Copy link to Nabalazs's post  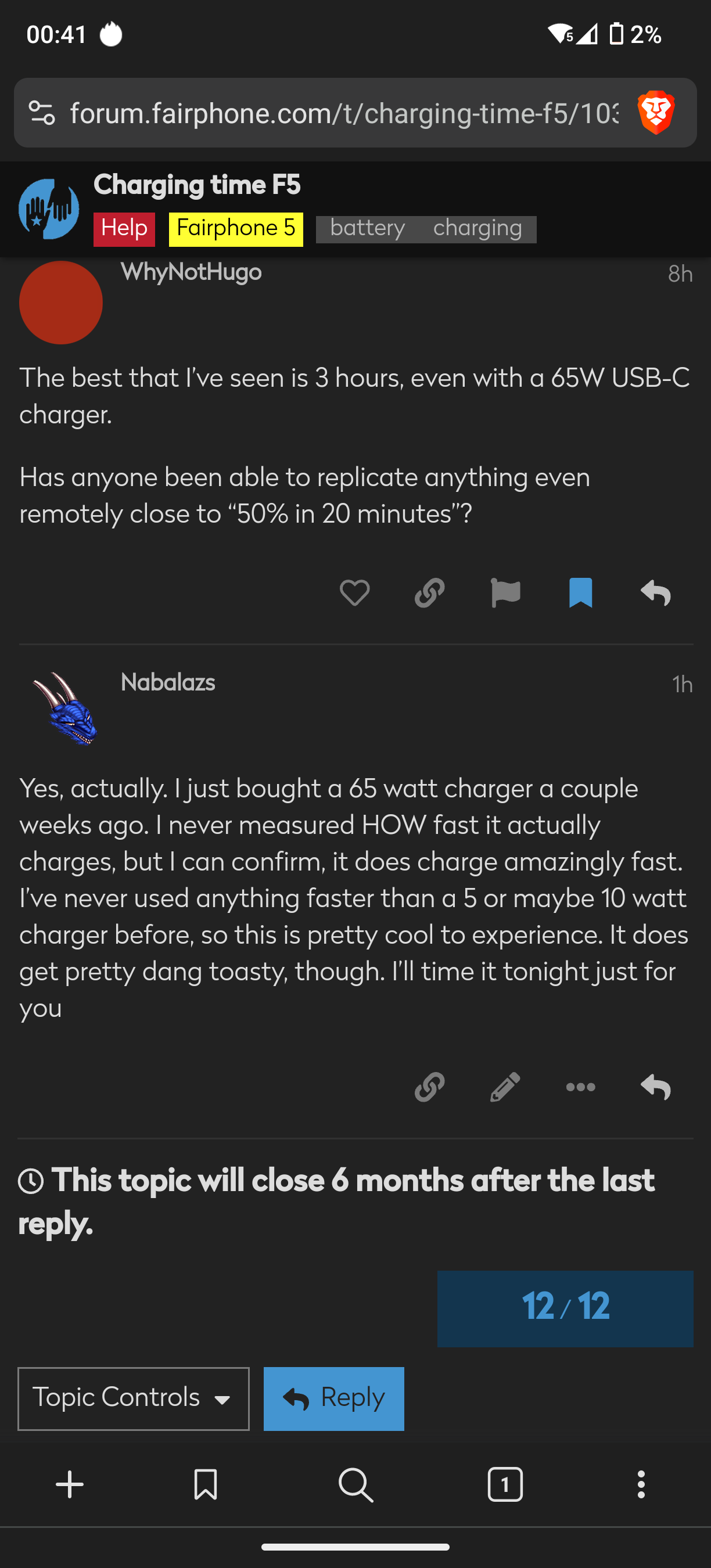pos(429,1087)
